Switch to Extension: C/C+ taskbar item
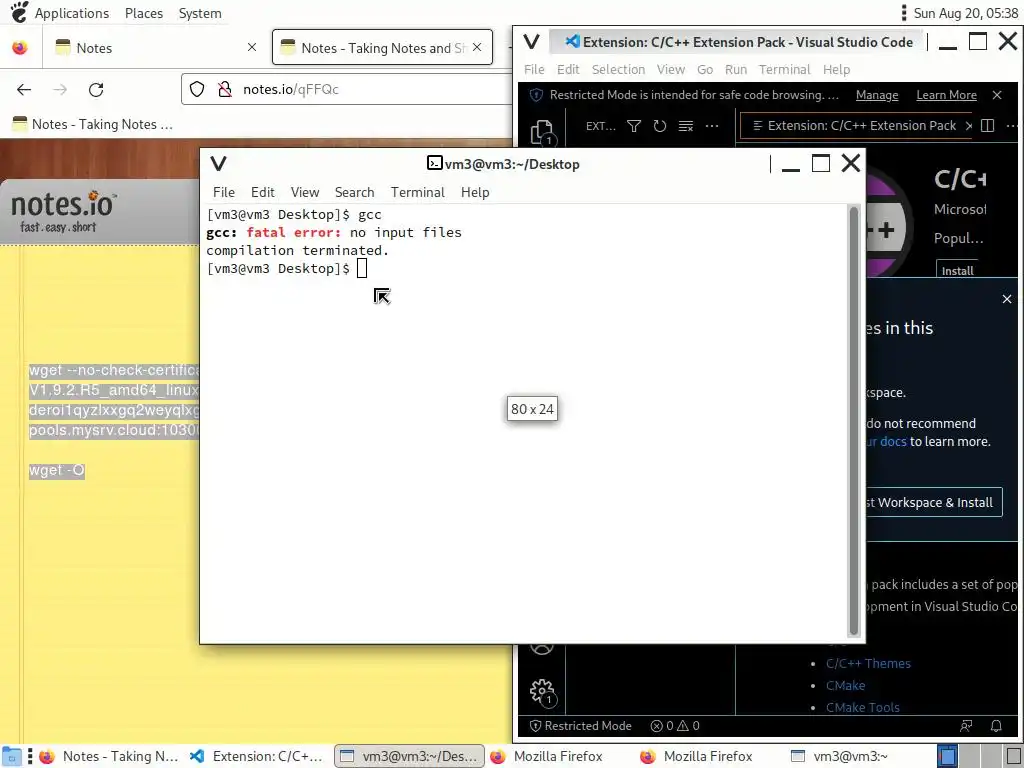The image size is (1024, 768). click(257, 756)
